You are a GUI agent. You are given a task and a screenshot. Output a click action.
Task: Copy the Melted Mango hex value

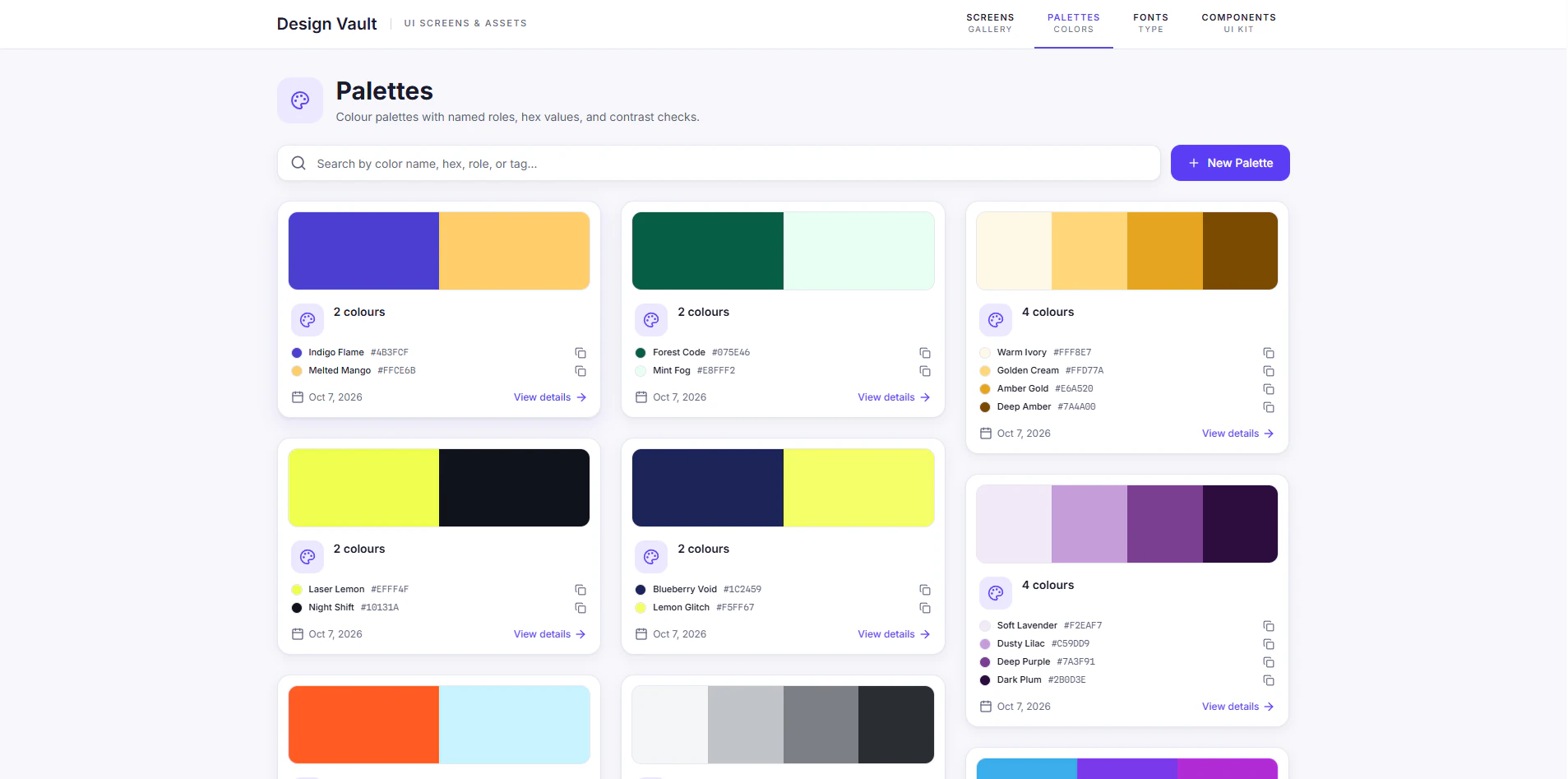point(580,371)
